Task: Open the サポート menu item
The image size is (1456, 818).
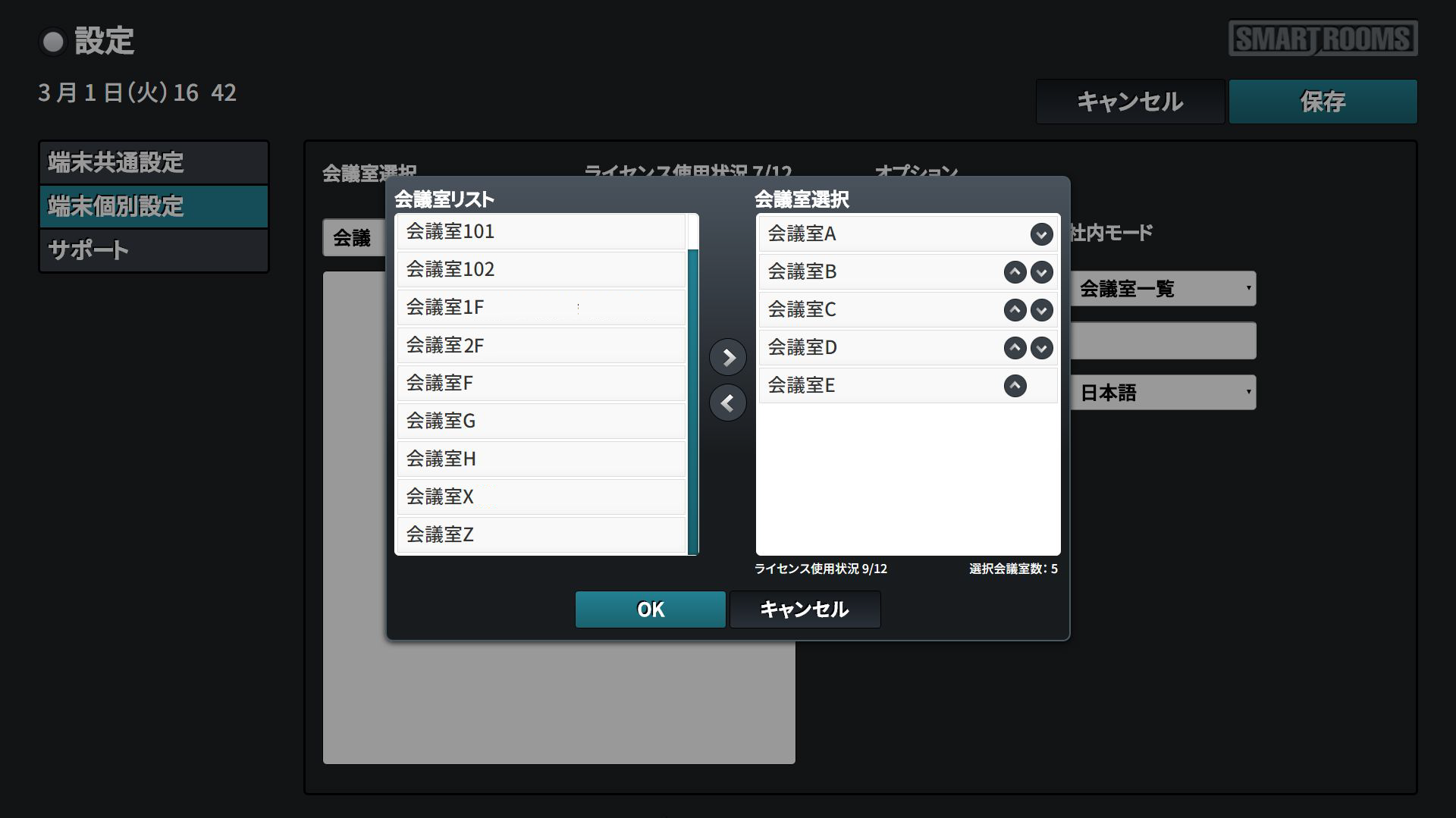Action: pos(154,250)
